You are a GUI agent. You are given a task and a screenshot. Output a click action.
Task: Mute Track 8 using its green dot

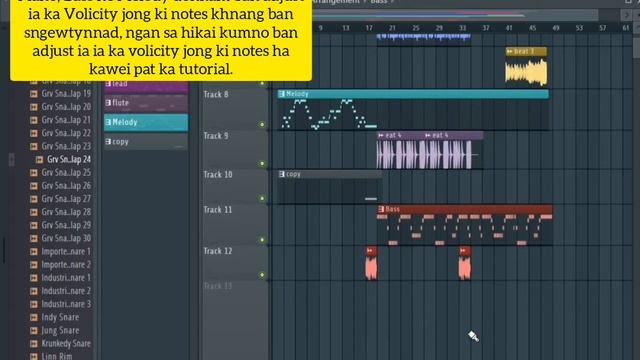(x=262, y=124)
